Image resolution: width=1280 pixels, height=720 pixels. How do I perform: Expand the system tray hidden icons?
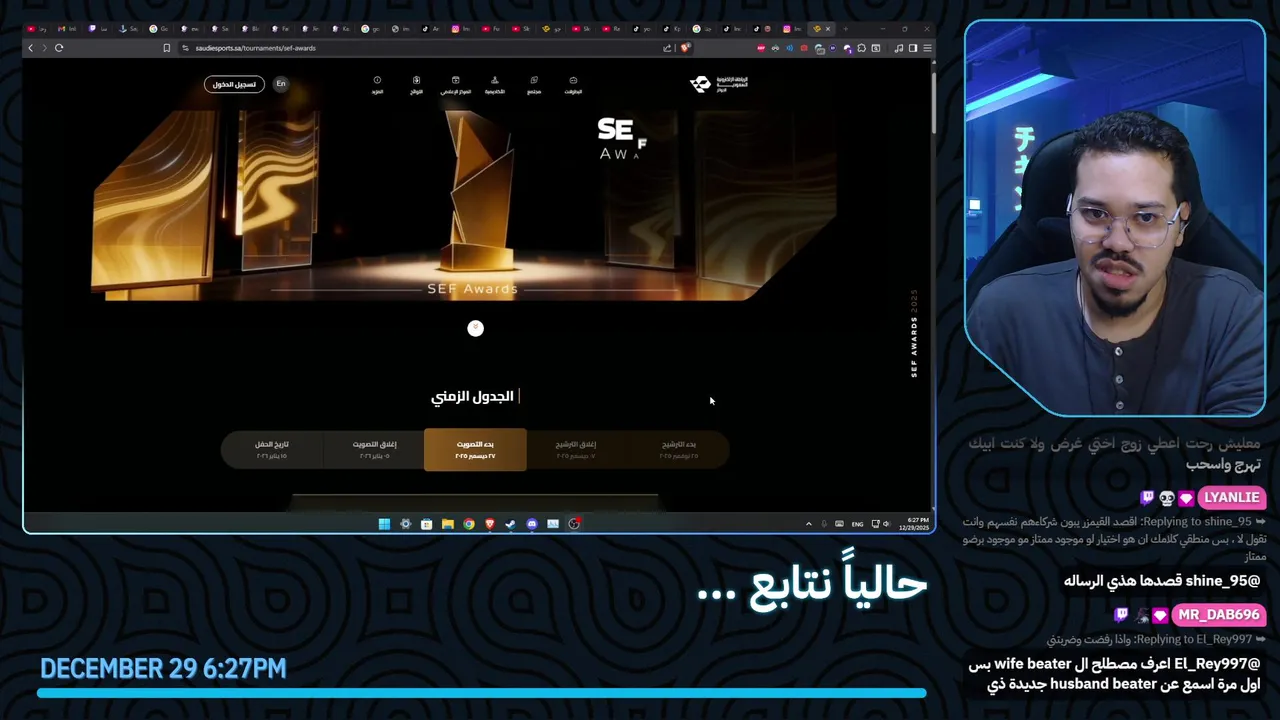808,524
